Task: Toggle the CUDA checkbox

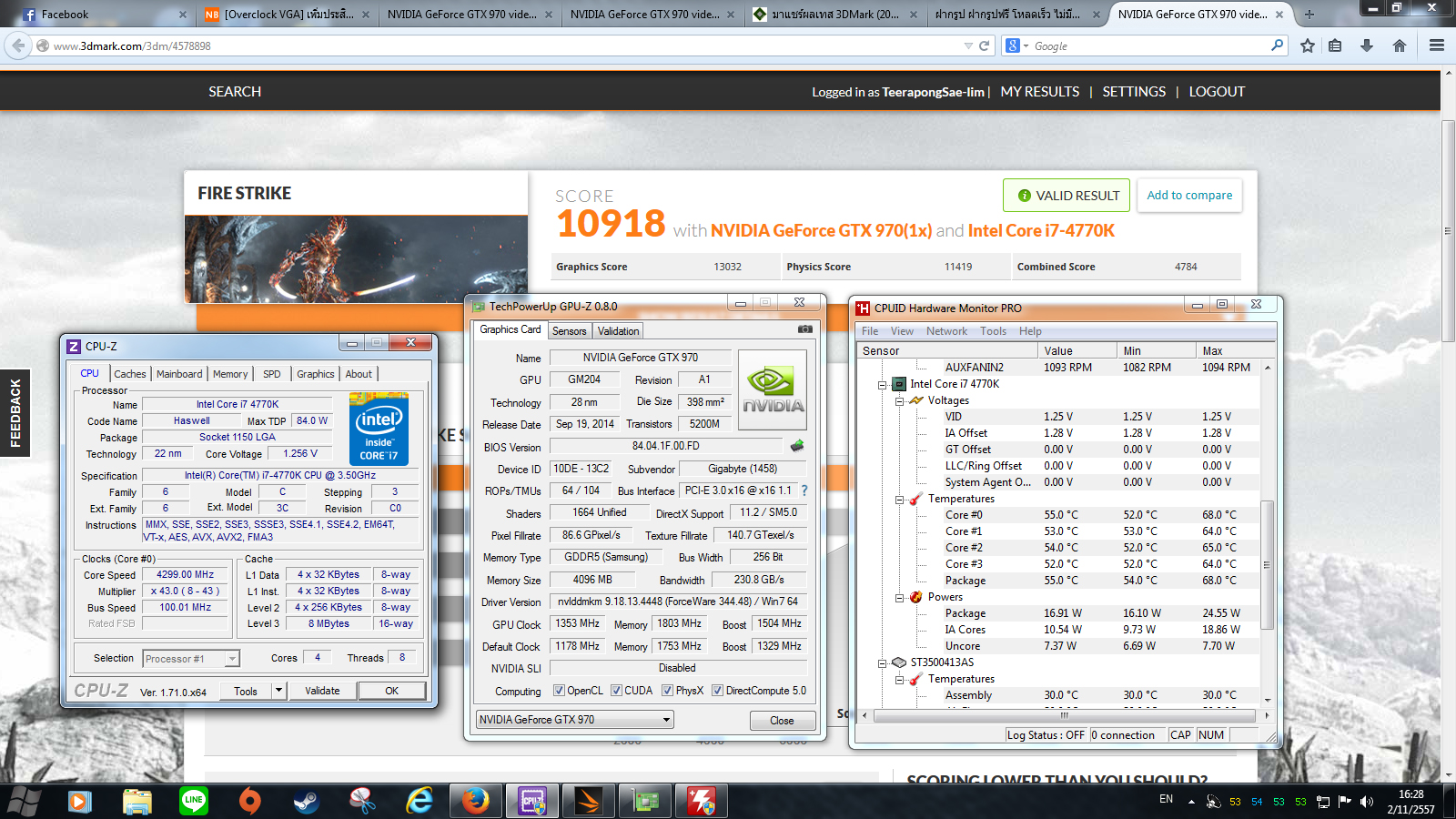Action: tap(616, 691)
